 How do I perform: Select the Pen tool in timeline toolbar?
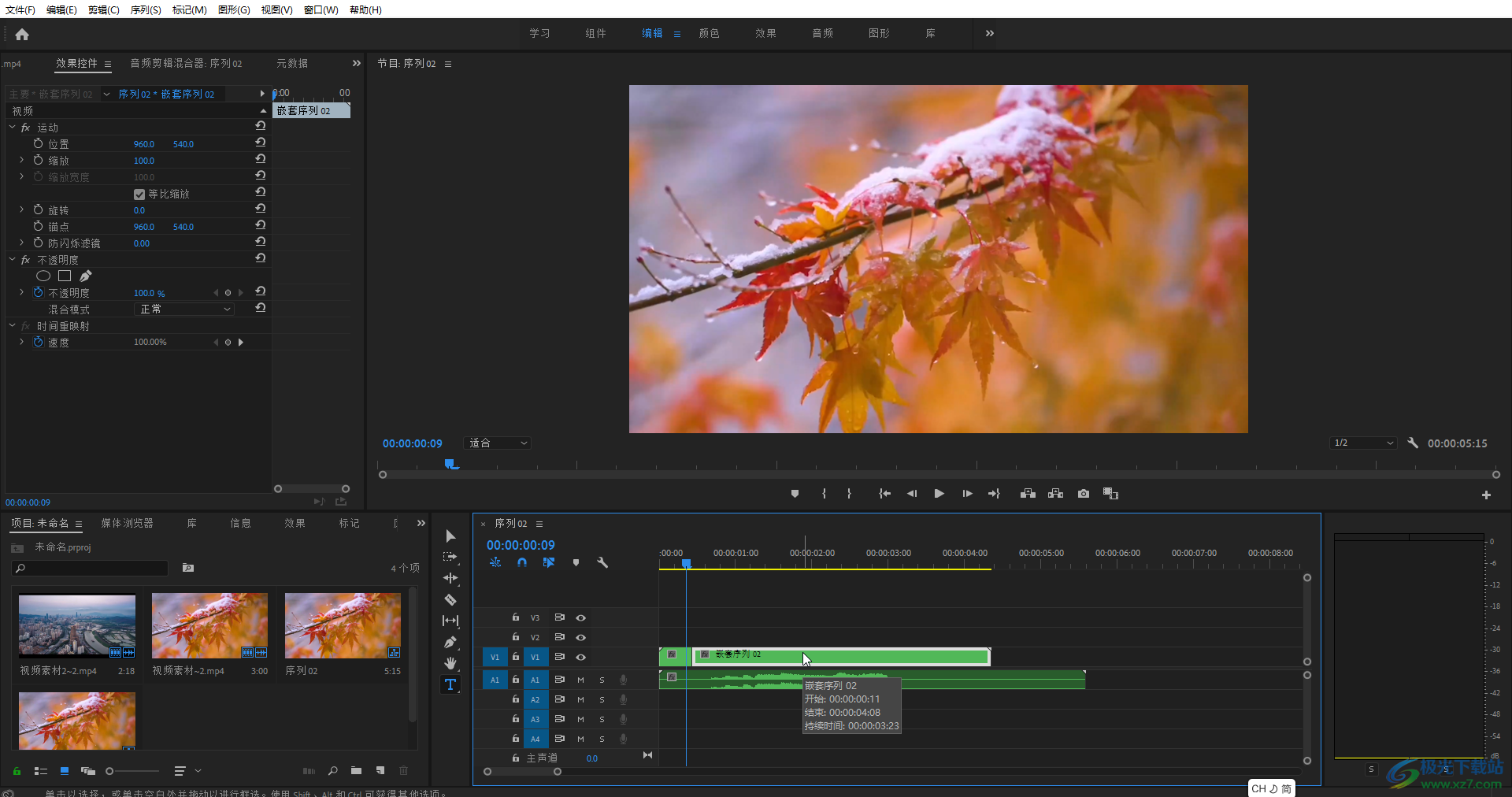click(450, 642)
